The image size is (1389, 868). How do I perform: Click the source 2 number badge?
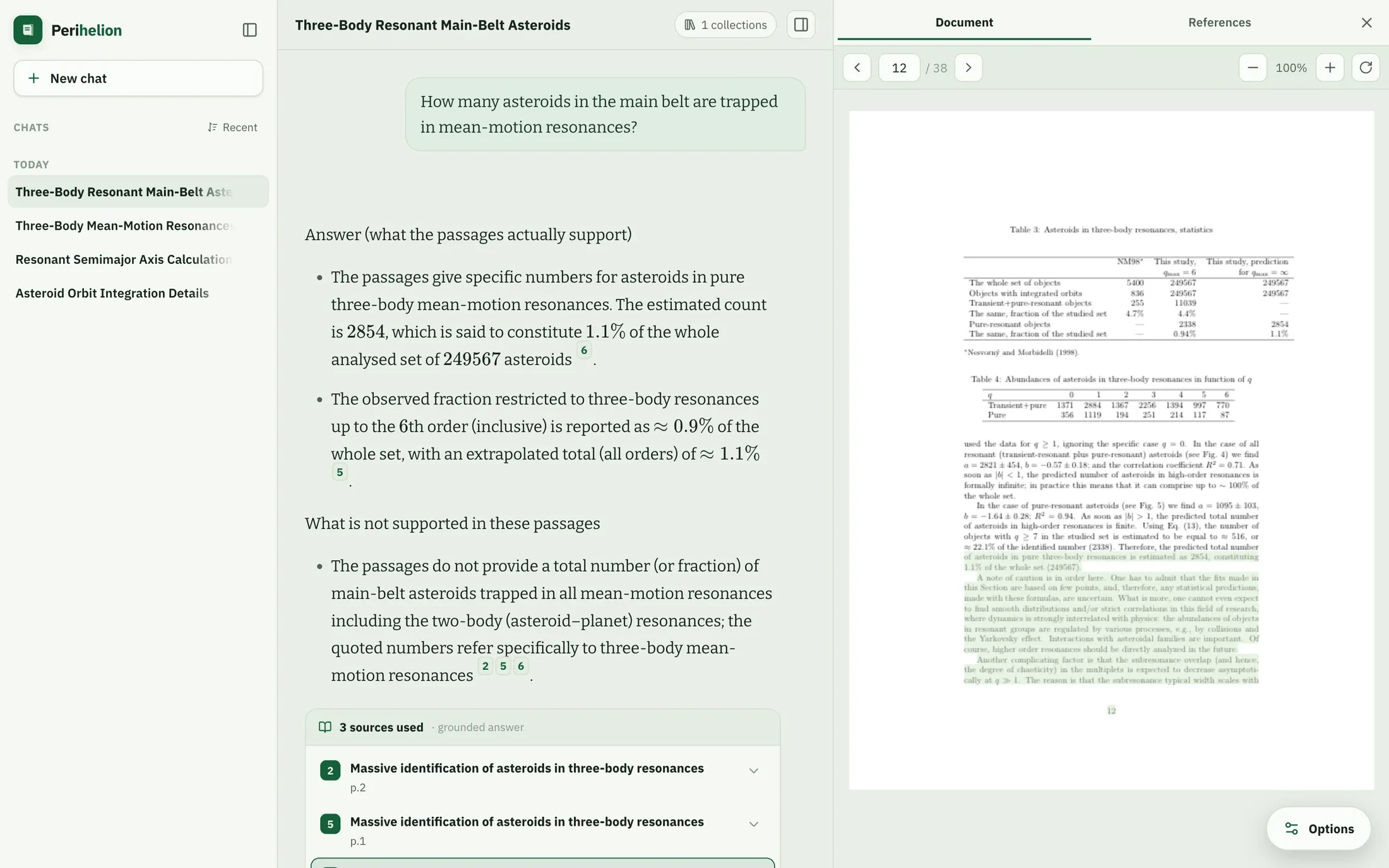point(330,770)
